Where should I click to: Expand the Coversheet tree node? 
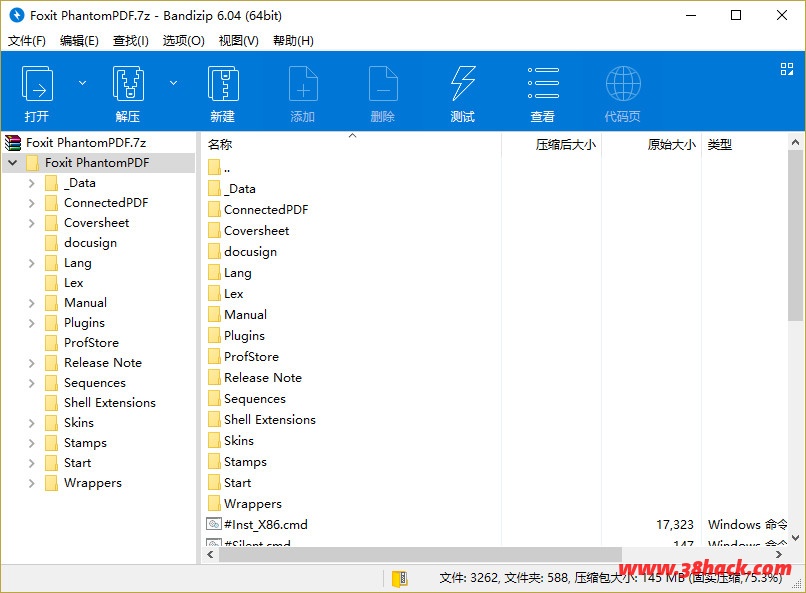[32, 223]
